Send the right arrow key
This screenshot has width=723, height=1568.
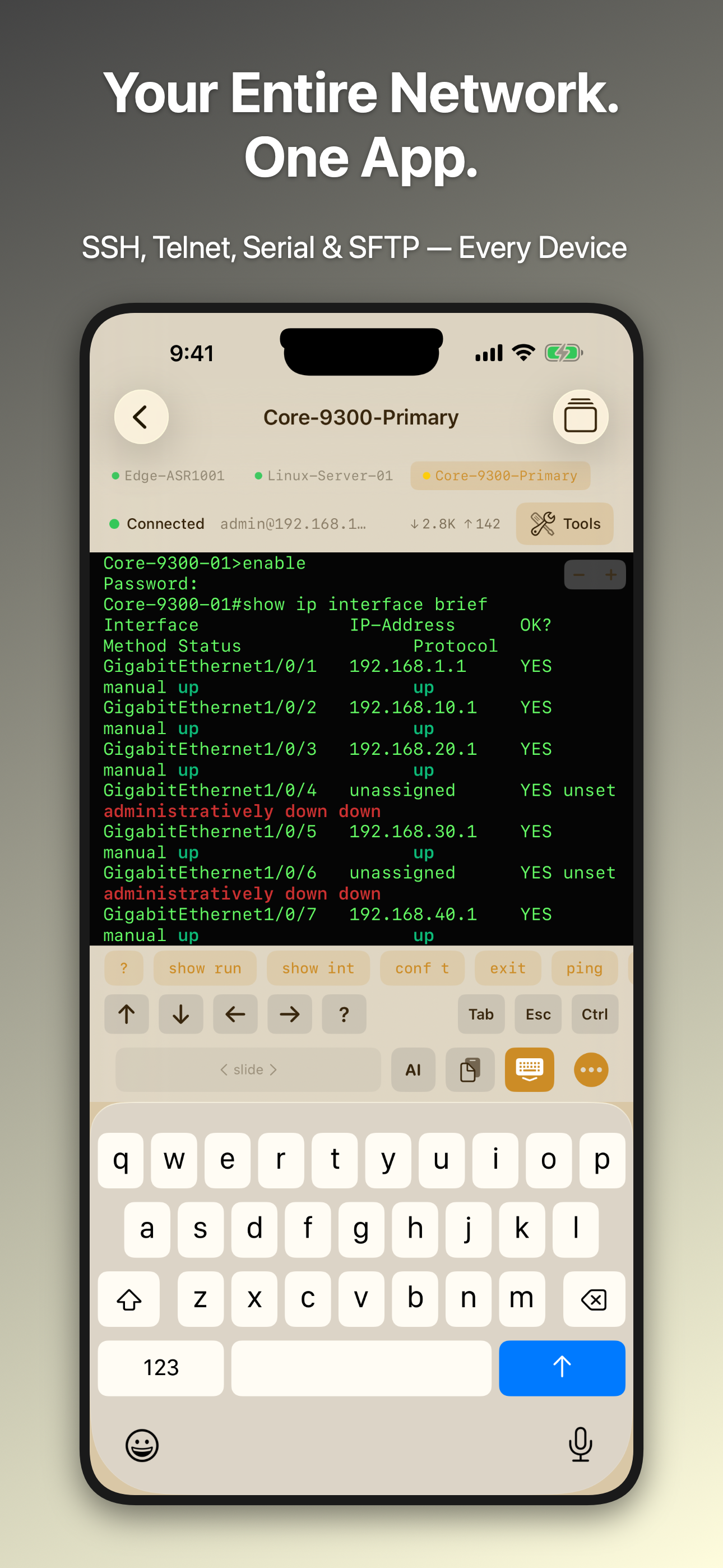point(290,1014)
